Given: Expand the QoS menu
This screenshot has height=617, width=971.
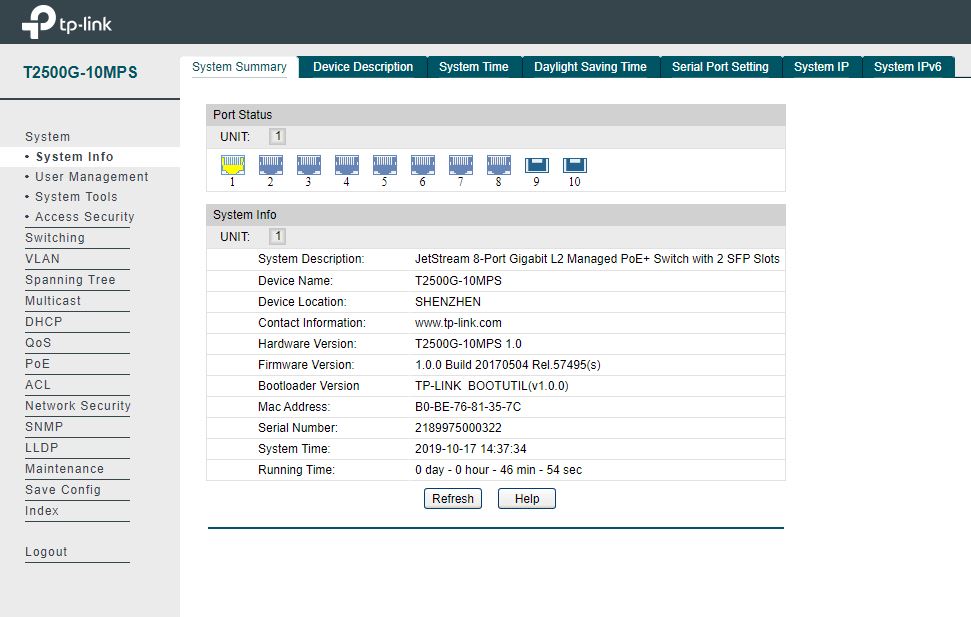Looking at the screenshot, I should tap(38, 343).
